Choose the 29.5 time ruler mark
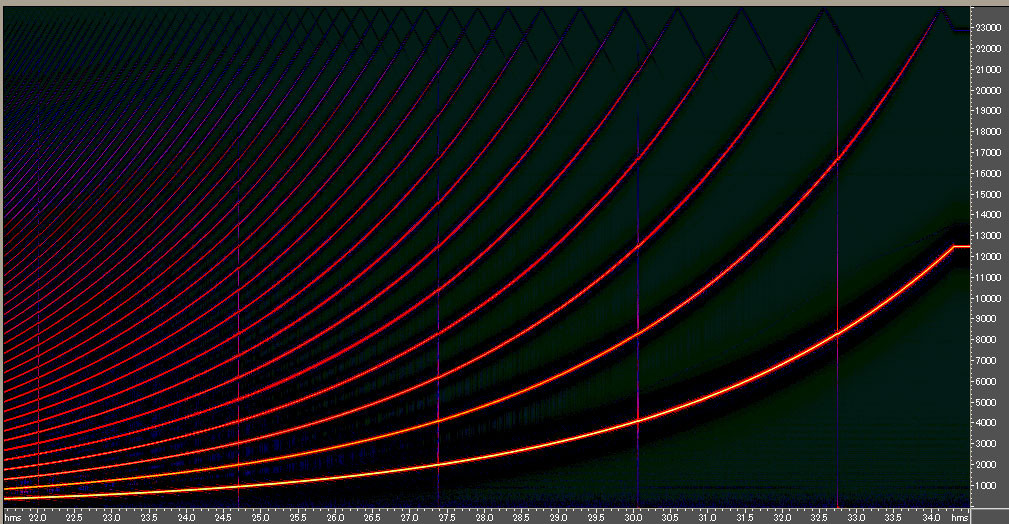Image resolution: width=1009 pixels, height=524 pixels. pos(596,517)
